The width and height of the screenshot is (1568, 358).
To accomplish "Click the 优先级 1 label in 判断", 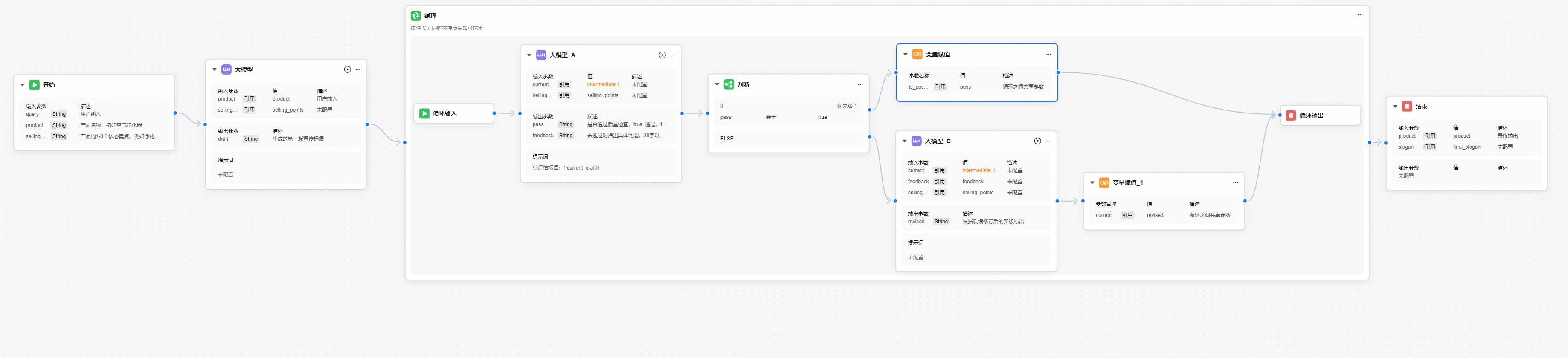I will coord(847,106).
